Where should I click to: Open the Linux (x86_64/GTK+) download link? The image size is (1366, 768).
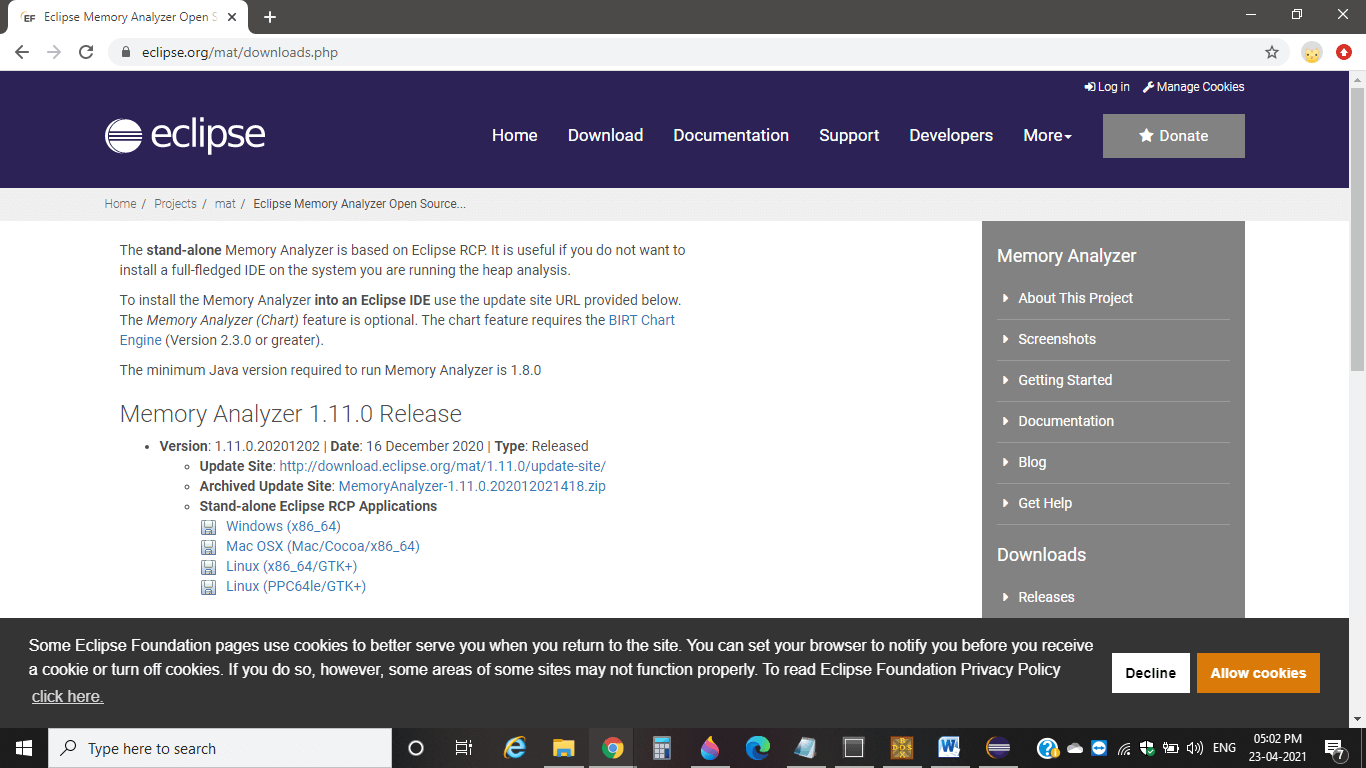point(291,567)
